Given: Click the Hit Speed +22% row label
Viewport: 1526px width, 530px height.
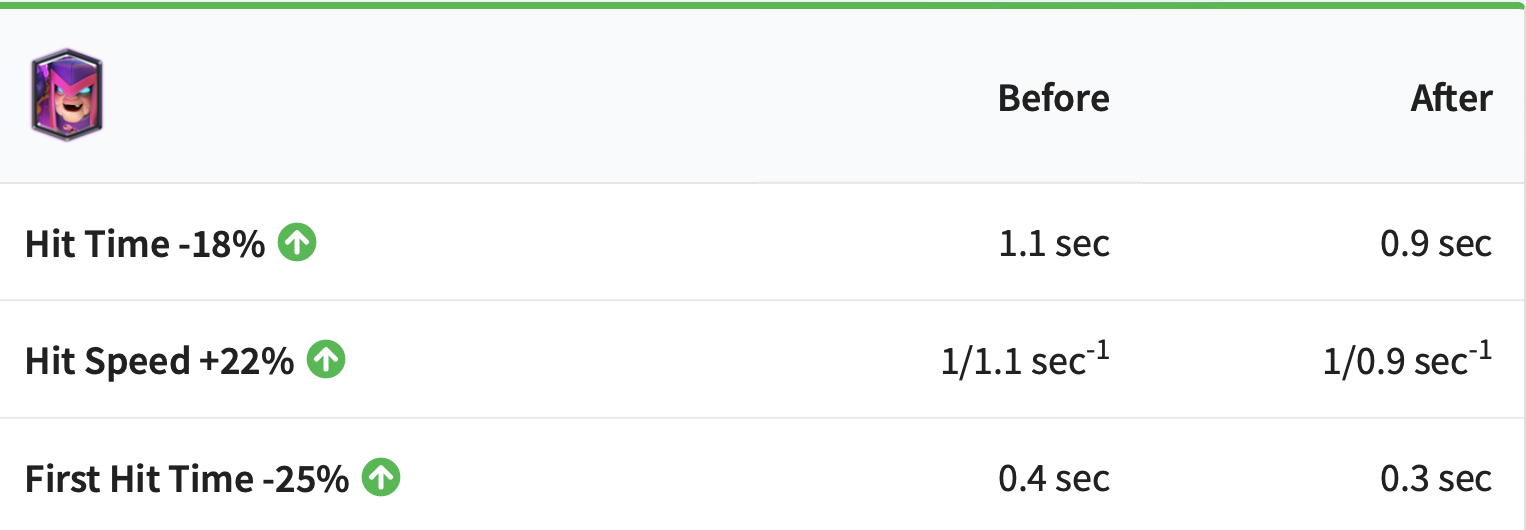Looking at the screenshot, I should click(159, 361).
